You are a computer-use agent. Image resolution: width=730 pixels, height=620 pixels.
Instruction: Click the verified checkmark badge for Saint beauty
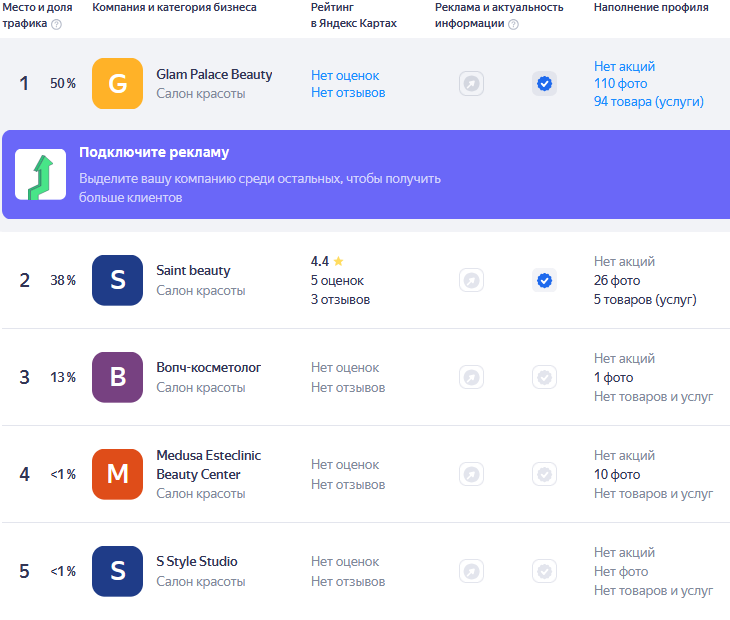[x=544, y=281]
